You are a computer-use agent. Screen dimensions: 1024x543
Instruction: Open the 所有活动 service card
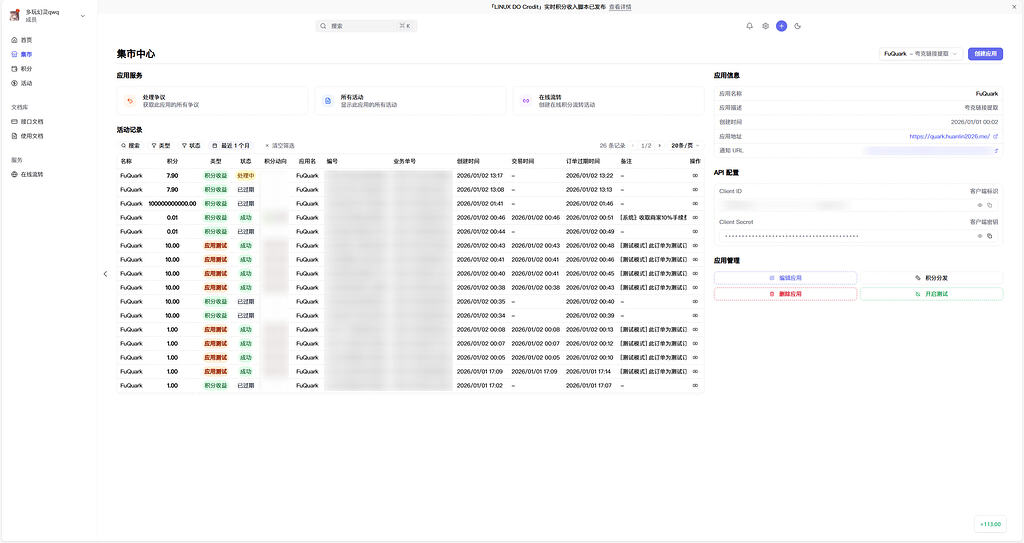click(x=410, y=101)
